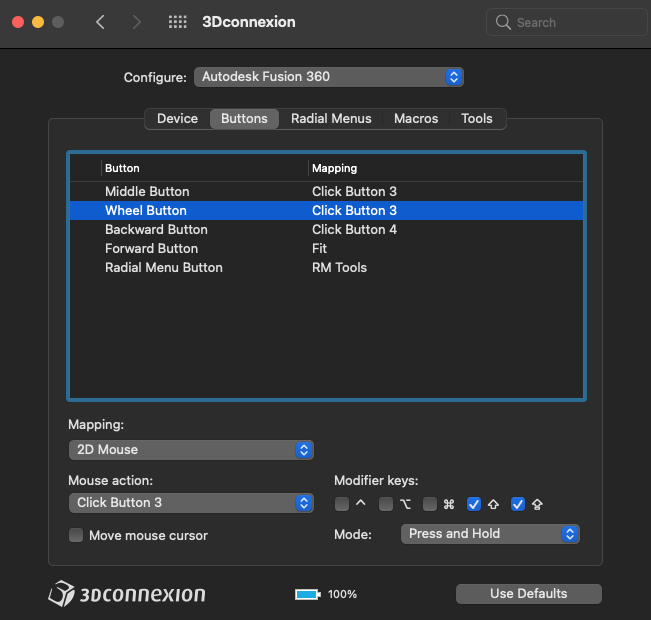Click the Use Defaults button
This screenshot has width=651, height=620.
529,594
